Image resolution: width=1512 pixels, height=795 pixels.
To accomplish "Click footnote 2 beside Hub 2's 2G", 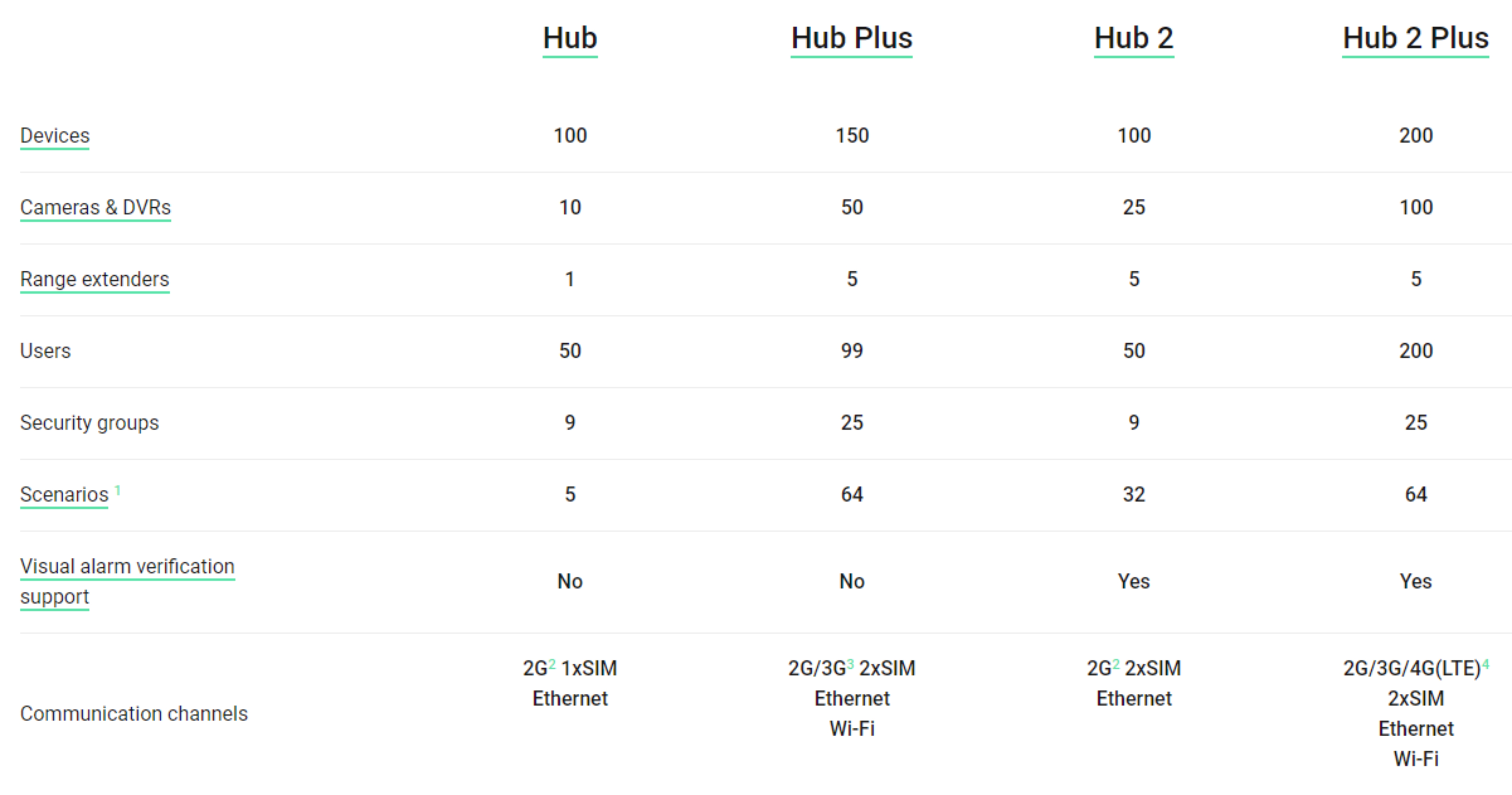I will [x=1116, y=664].
